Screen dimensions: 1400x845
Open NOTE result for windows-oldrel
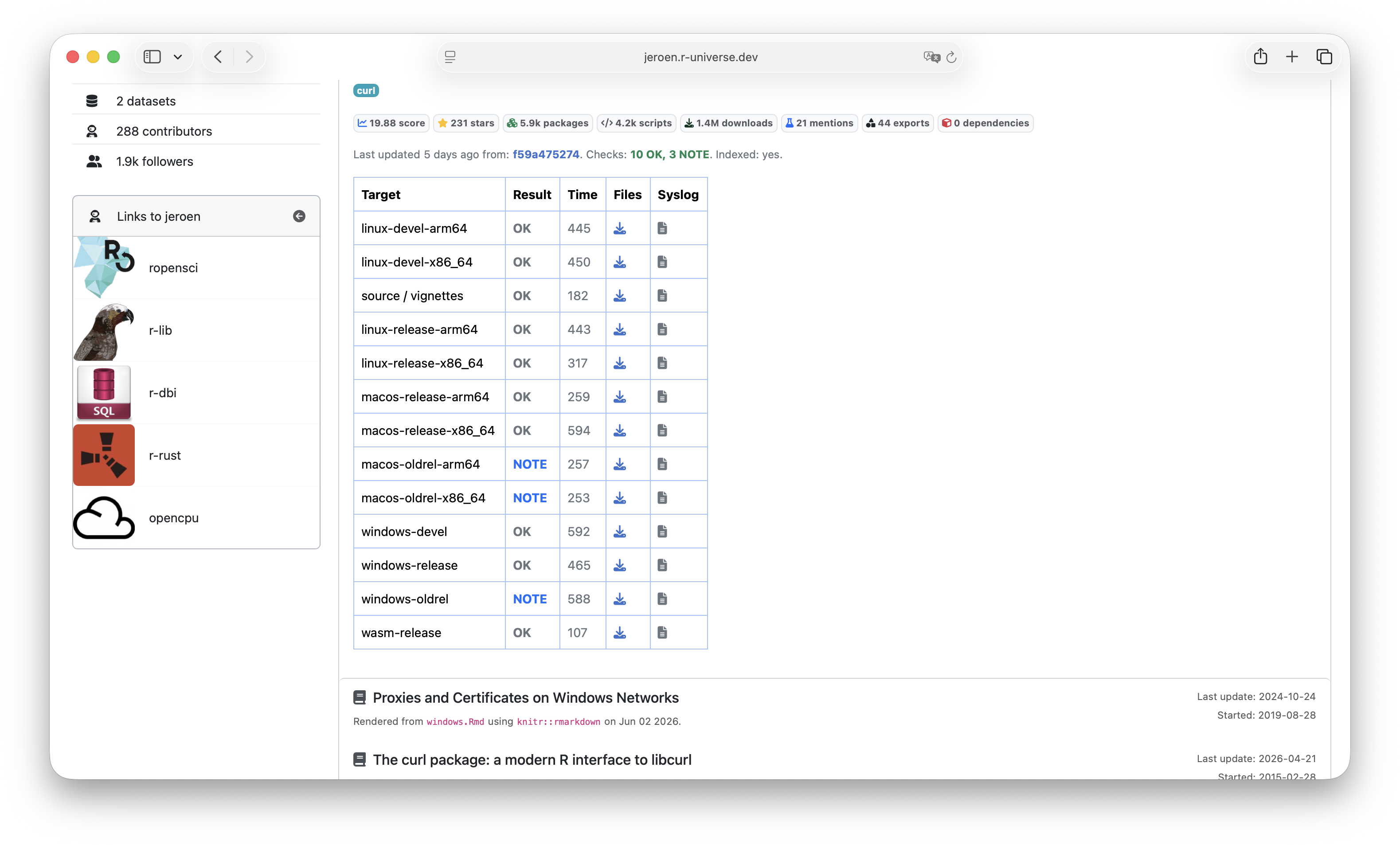tap(530, 599)
